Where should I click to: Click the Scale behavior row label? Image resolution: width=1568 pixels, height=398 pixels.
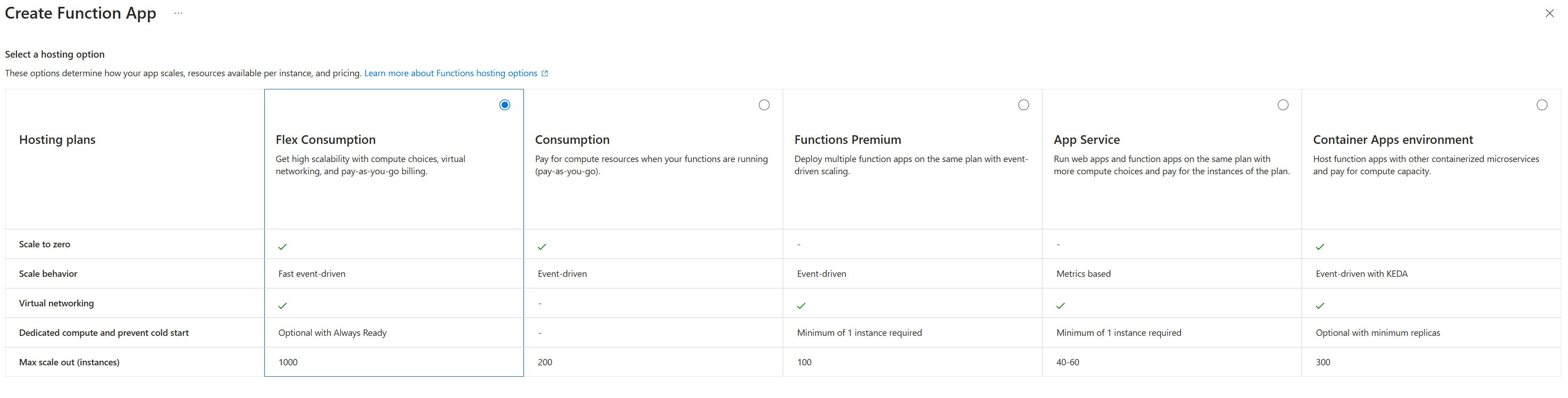[48, 274]
